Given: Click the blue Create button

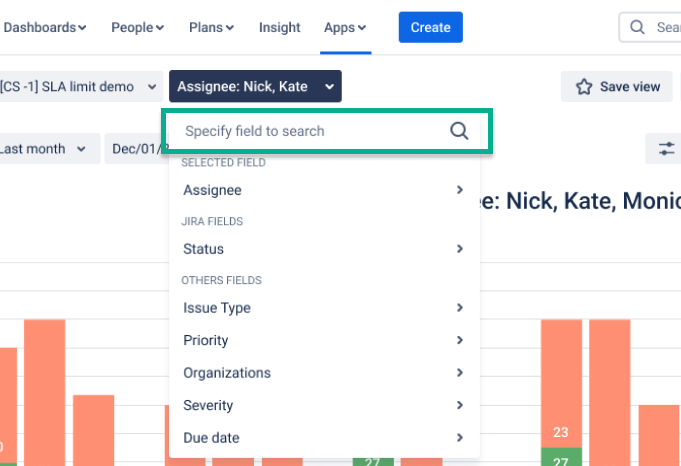Looking at the screenshot, I should pos(430,28).
